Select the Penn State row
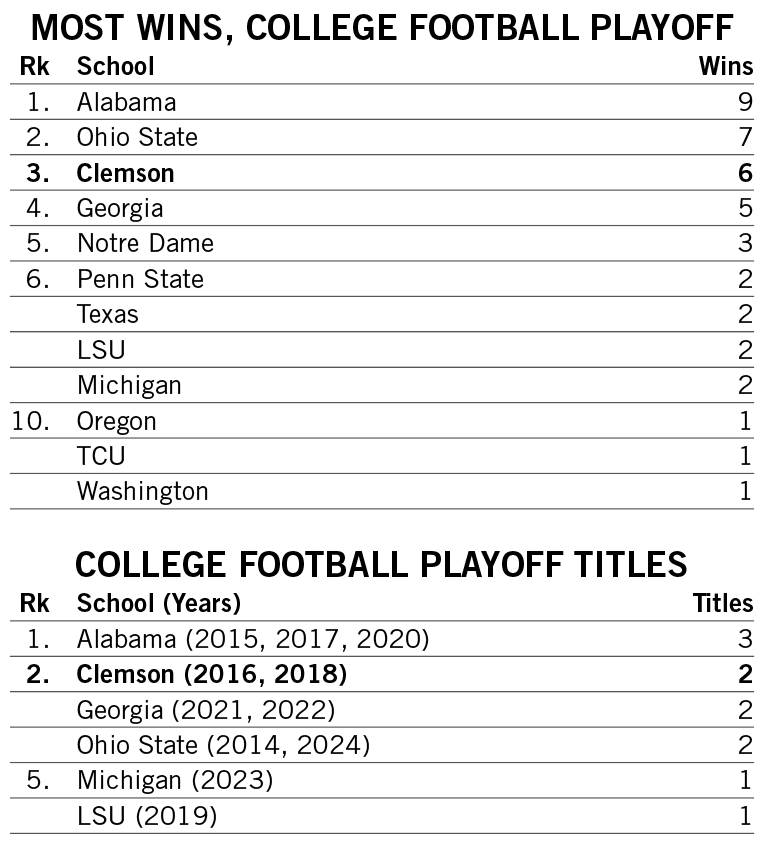 (140, 279)
